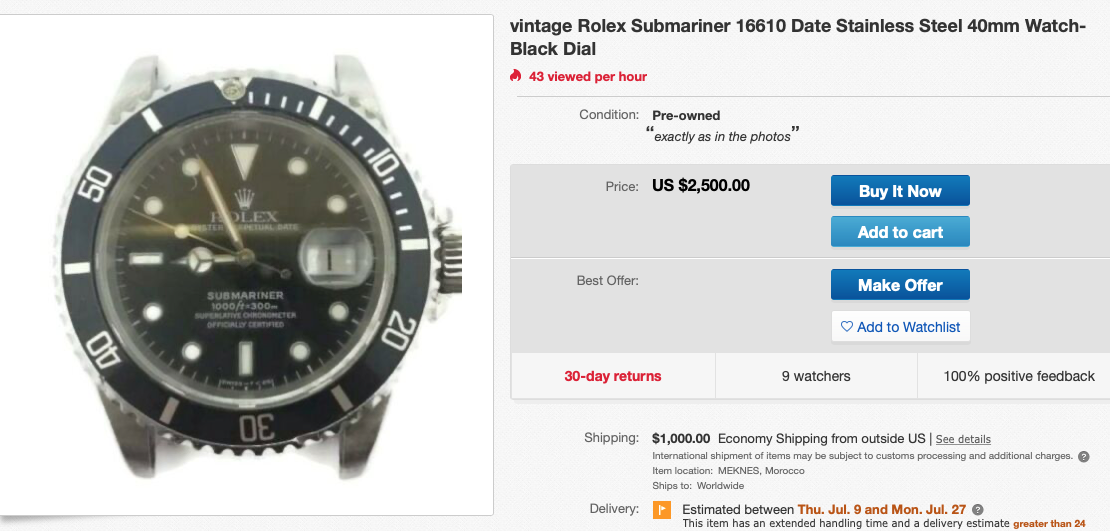
Task: Click the orange delivery flag icon
Action: click(x=662, y=510)
